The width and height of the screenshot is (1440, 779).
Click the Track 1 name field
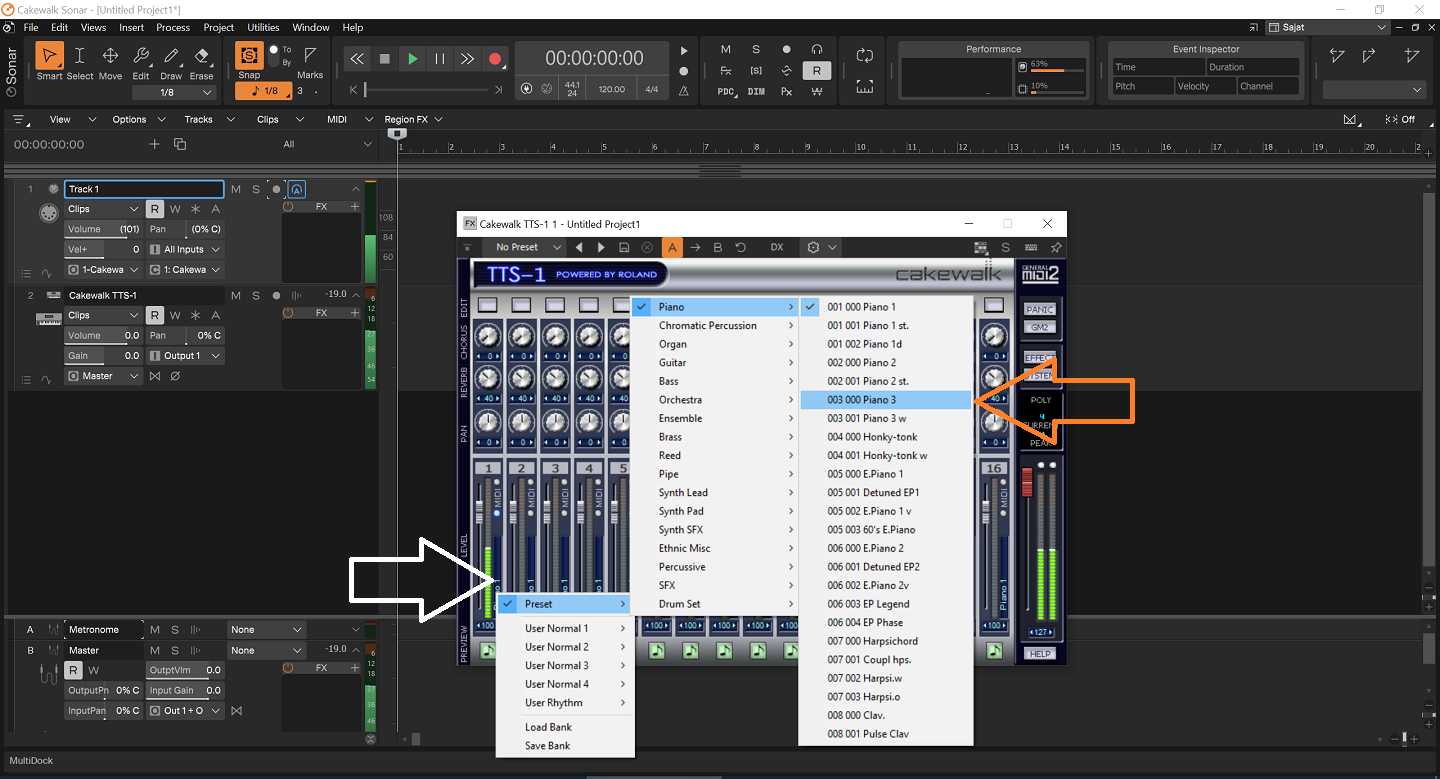point(144,189)
